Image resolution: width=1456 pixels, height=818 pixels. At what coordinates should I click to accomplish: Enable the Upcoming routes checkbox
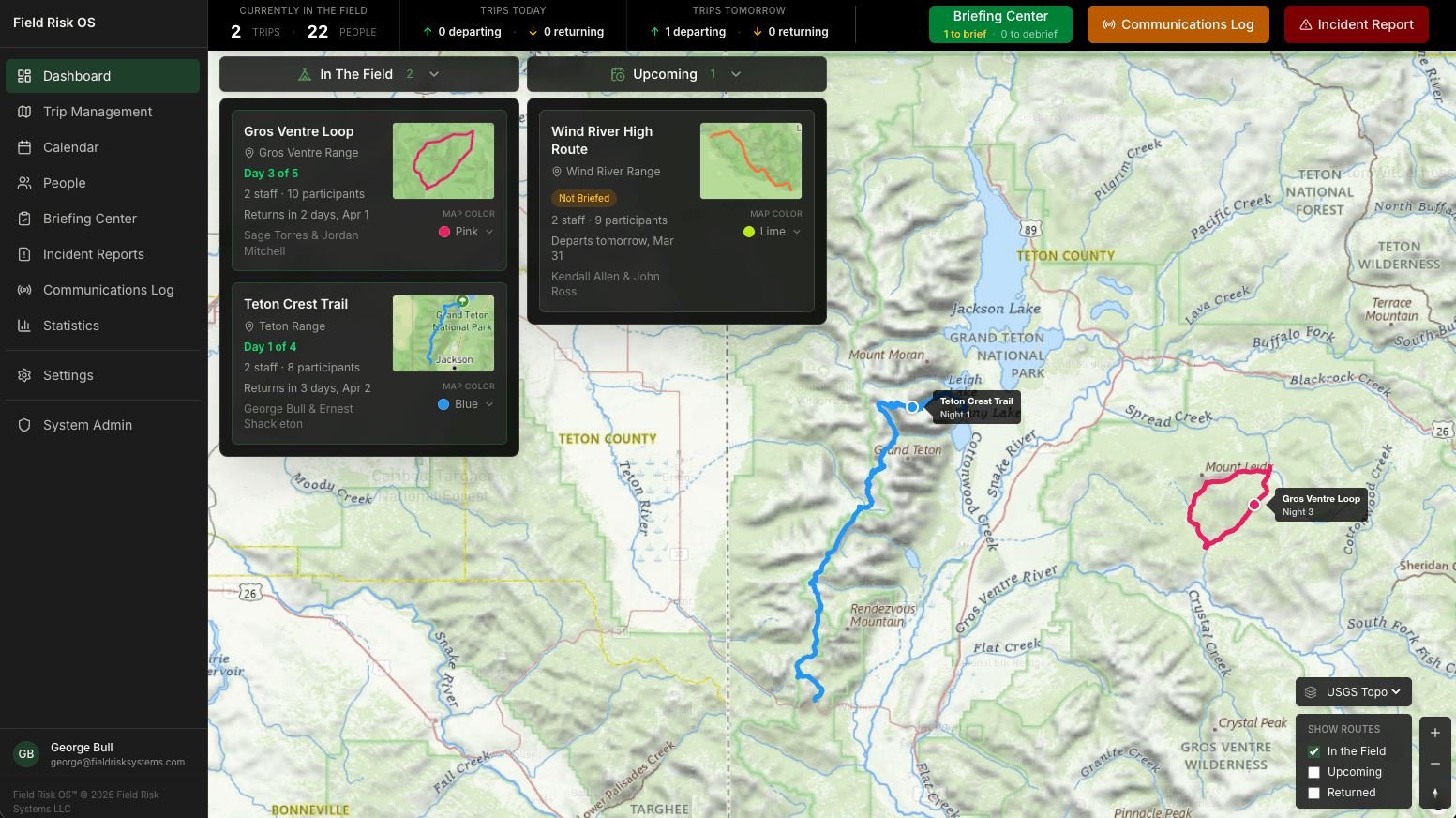coord(1313,771)
